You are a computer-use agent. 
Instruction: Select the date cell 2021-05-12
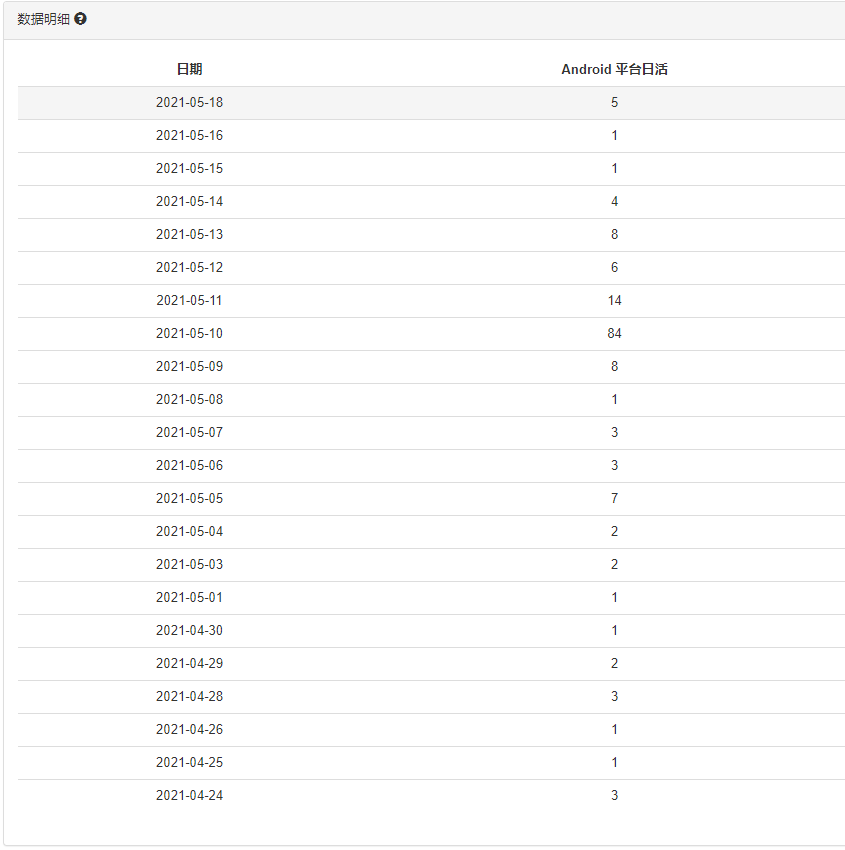click(189, 268)
